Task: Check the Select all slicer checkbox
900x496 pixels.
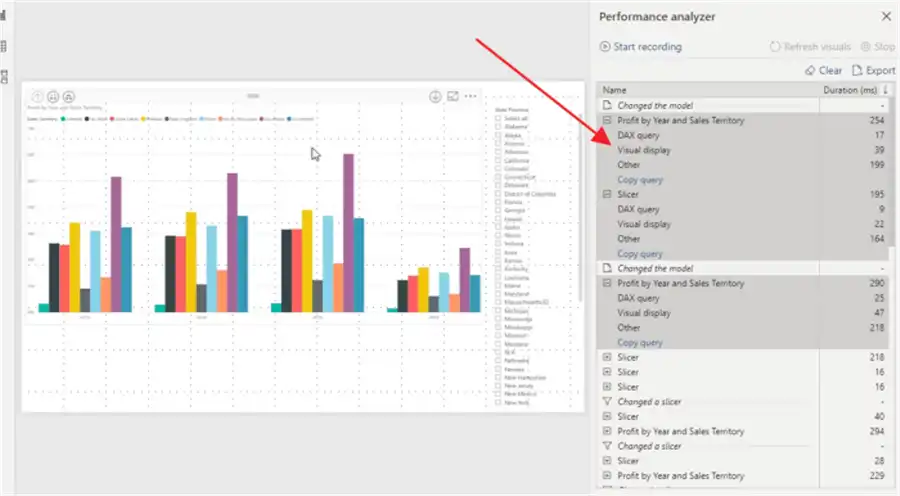Action: point(498,118)
